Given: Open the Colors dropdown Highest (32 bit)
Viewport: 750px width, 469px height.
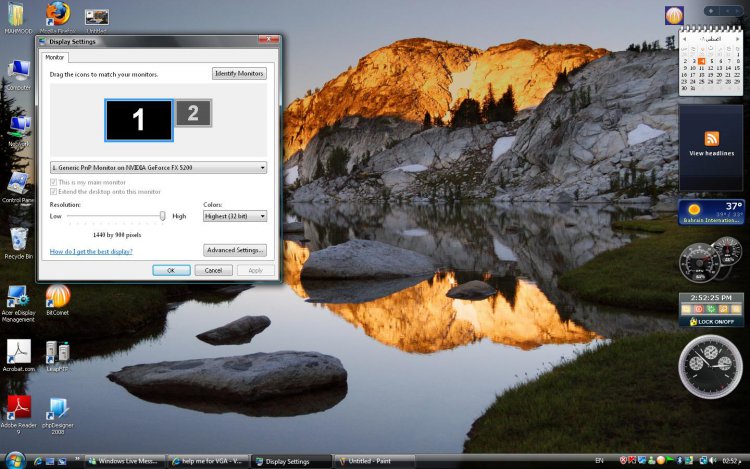Looking at the screenshot, I should tap(235, 216).
